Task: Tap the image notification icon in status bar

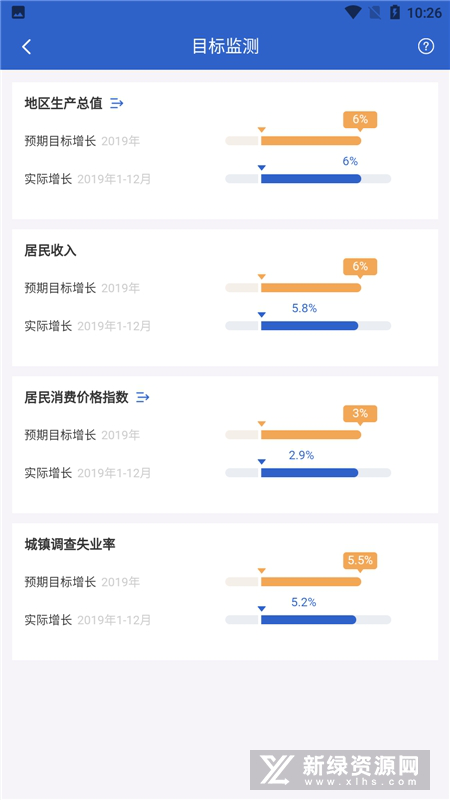Action: pos(18,13)
